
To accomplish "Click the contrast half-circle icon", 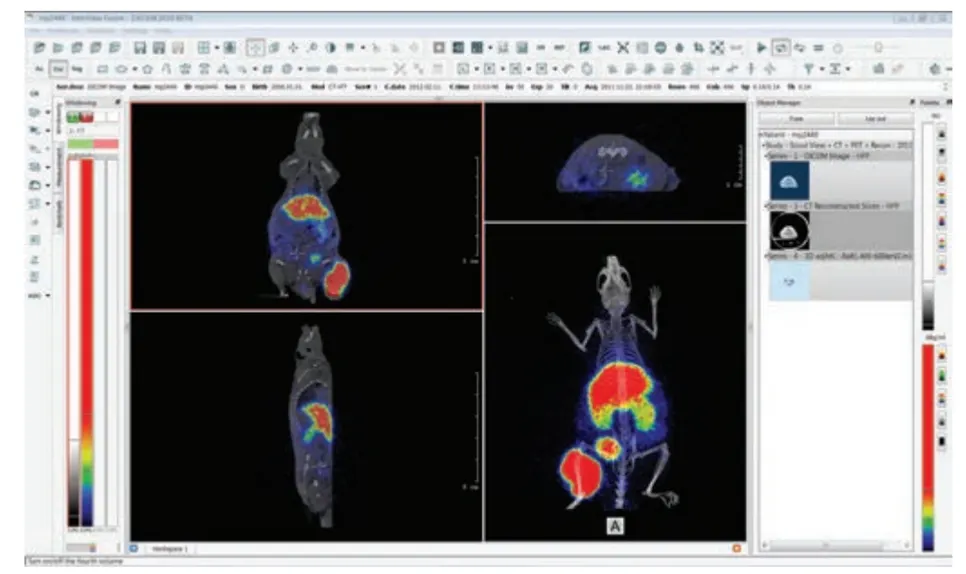I will [x=331, y=47].
